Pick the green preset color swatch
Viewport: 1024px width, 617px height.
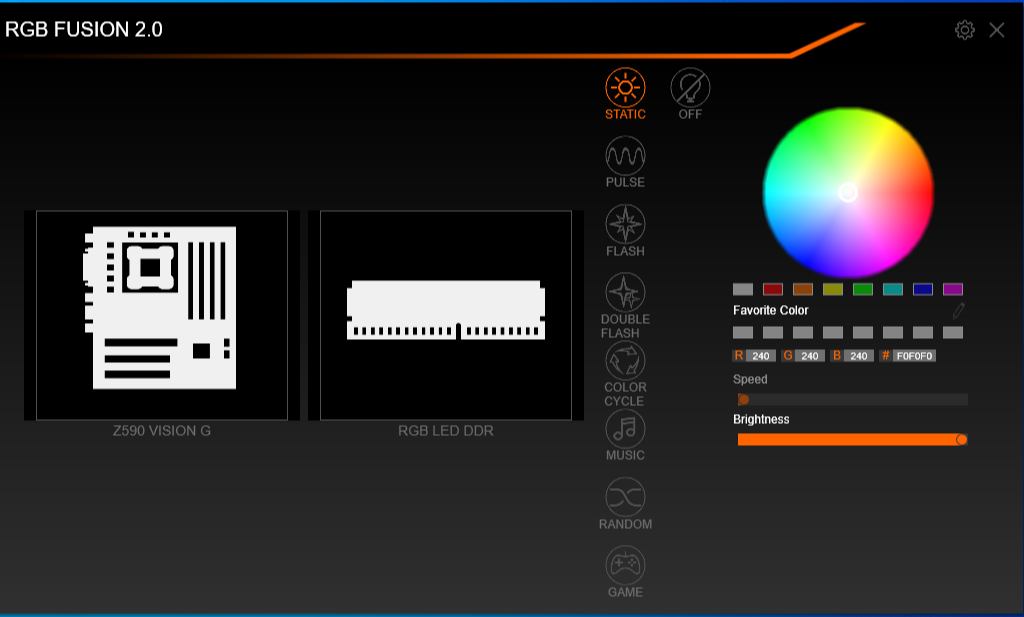tap(863, 289)
